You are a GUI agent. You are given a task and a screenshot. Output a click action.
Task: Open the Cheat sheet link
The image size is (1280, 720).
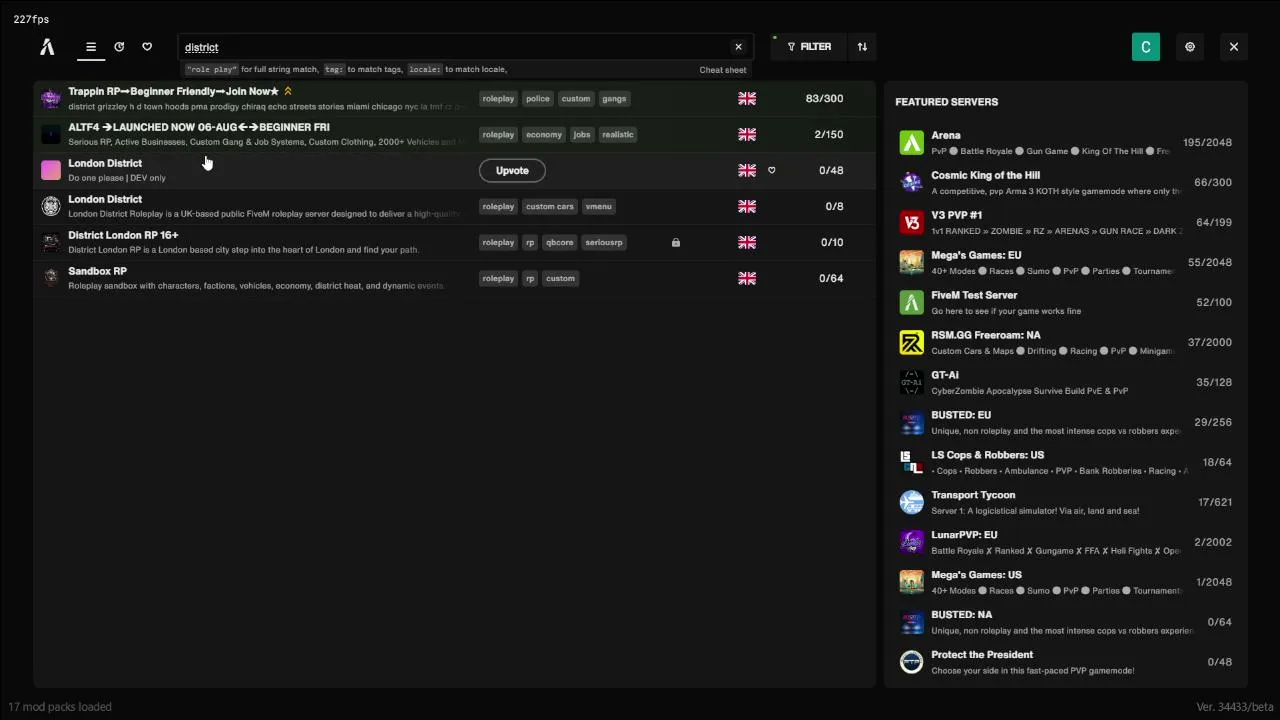click(x=722, y=70)
